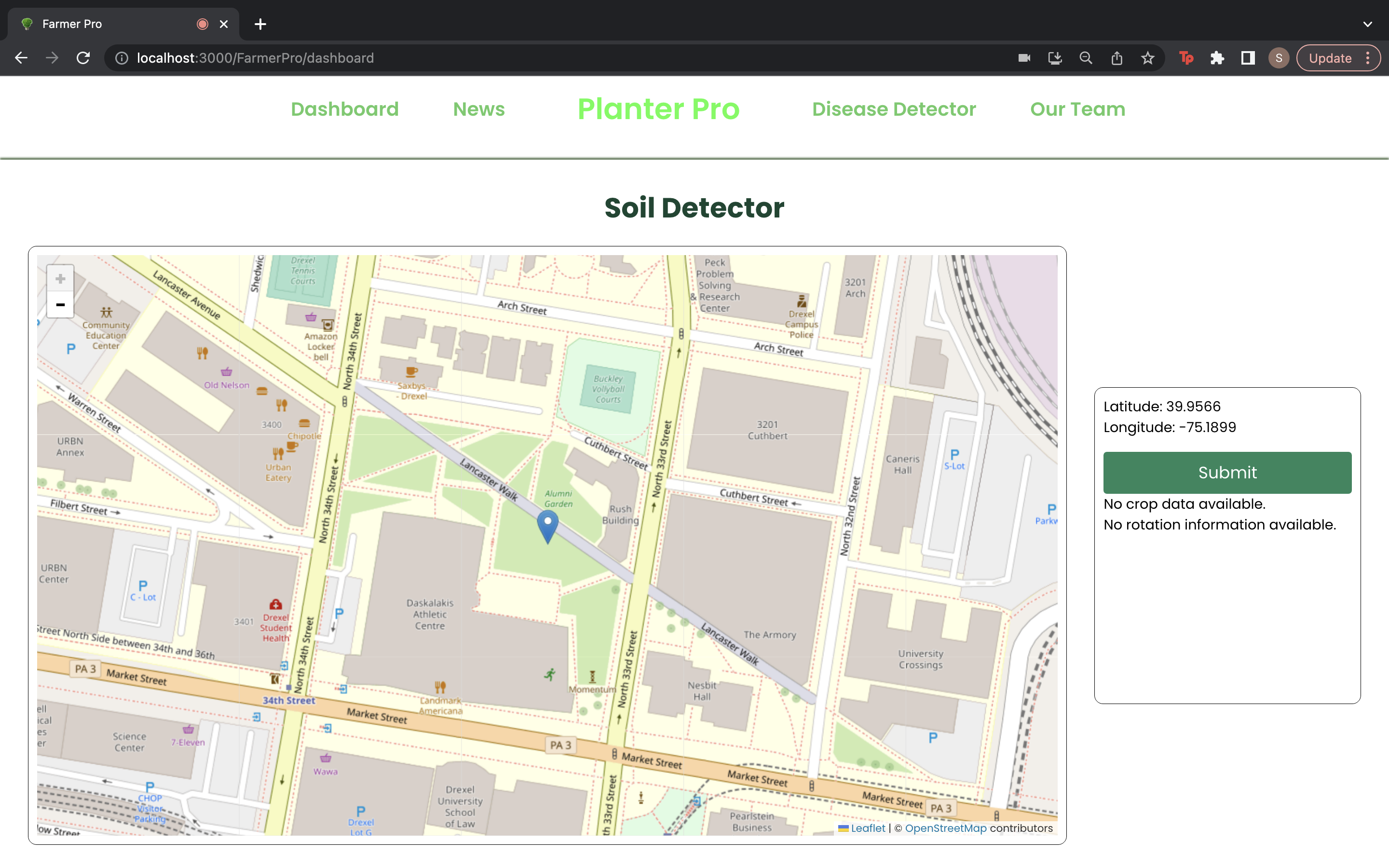
Task: Reload the page
Action: (83, 58)
